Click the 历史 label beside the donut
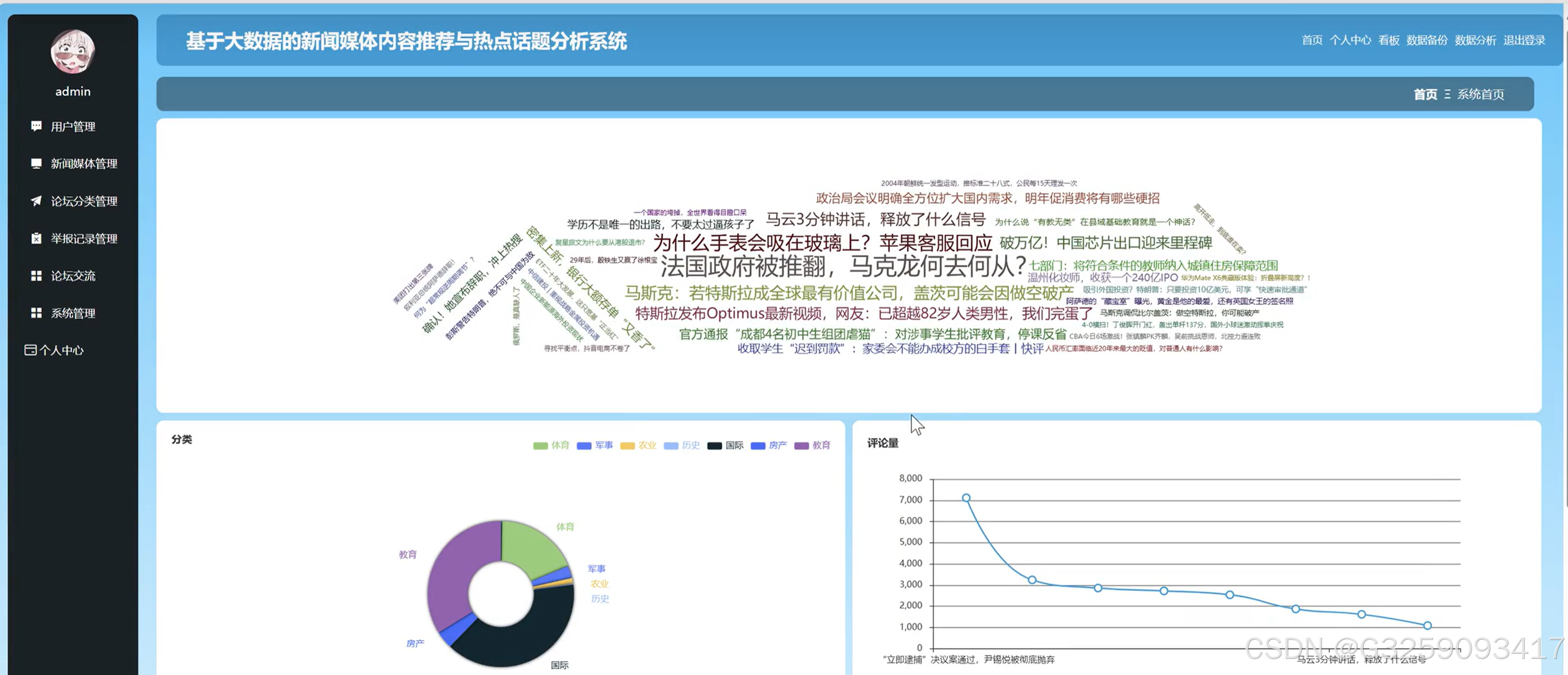The width and height of the screenshot is (1568, 675). point(600,599)
